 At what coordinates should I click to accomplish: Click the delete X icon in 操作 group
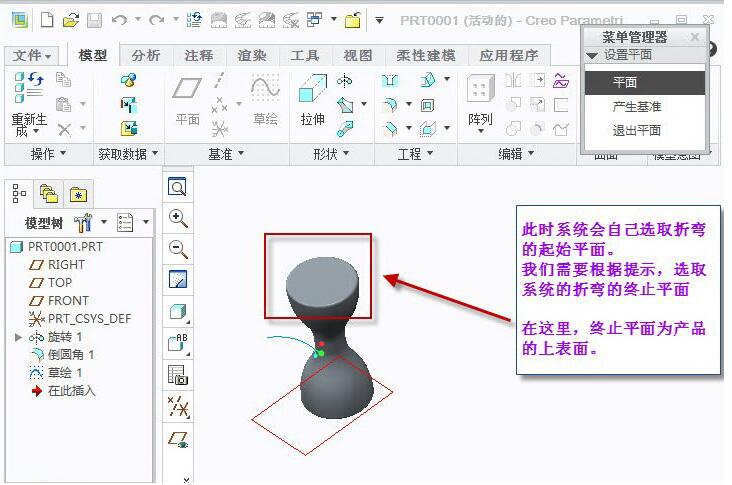64,129
